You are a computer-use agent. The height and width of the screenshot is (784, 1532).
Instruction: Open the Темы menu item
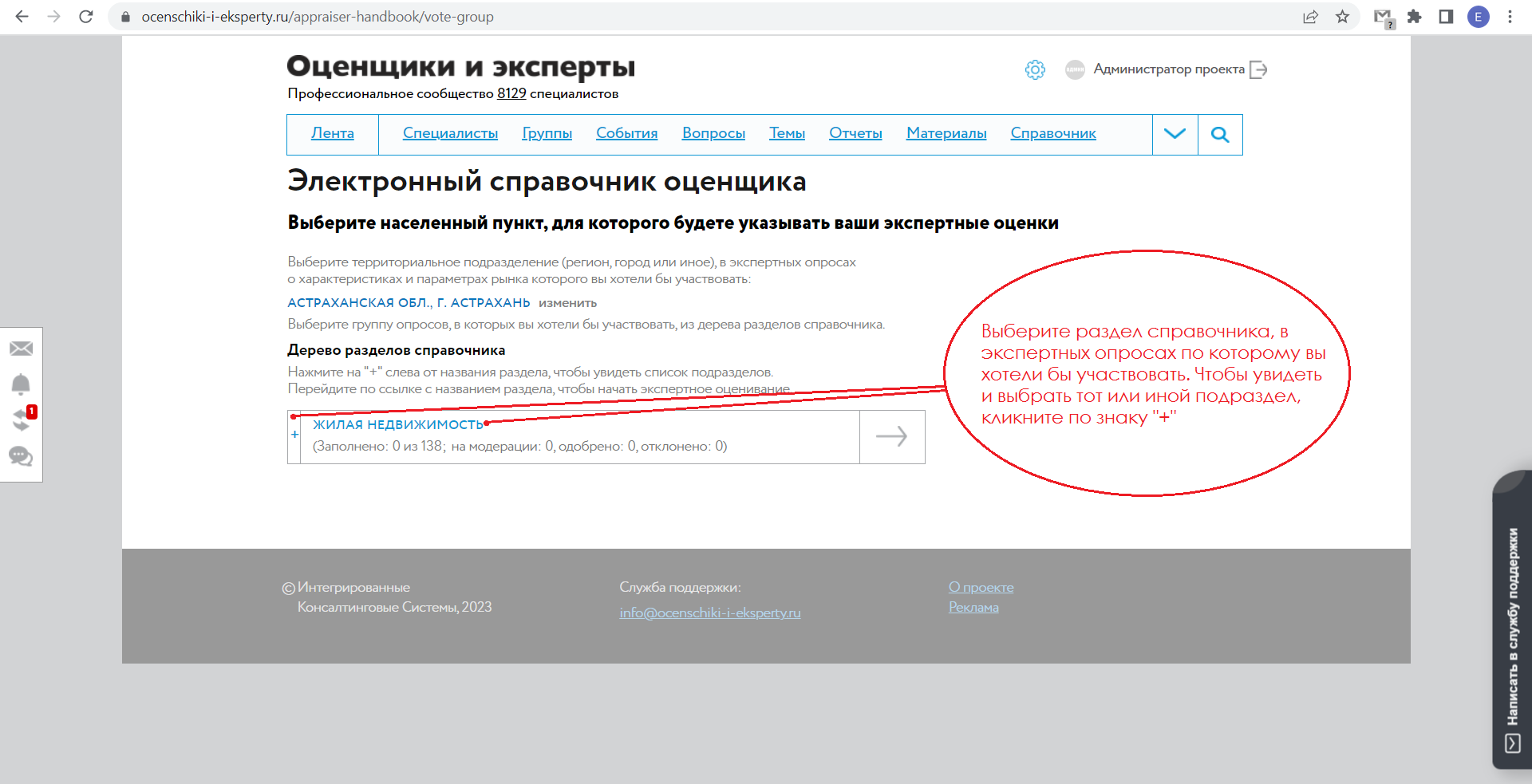click(x=787, y=133)
